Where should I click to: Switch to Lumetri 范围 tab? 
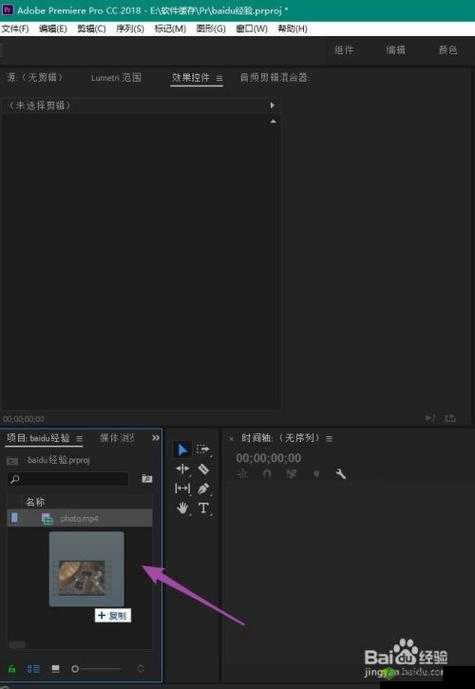(x=116, y=78)
